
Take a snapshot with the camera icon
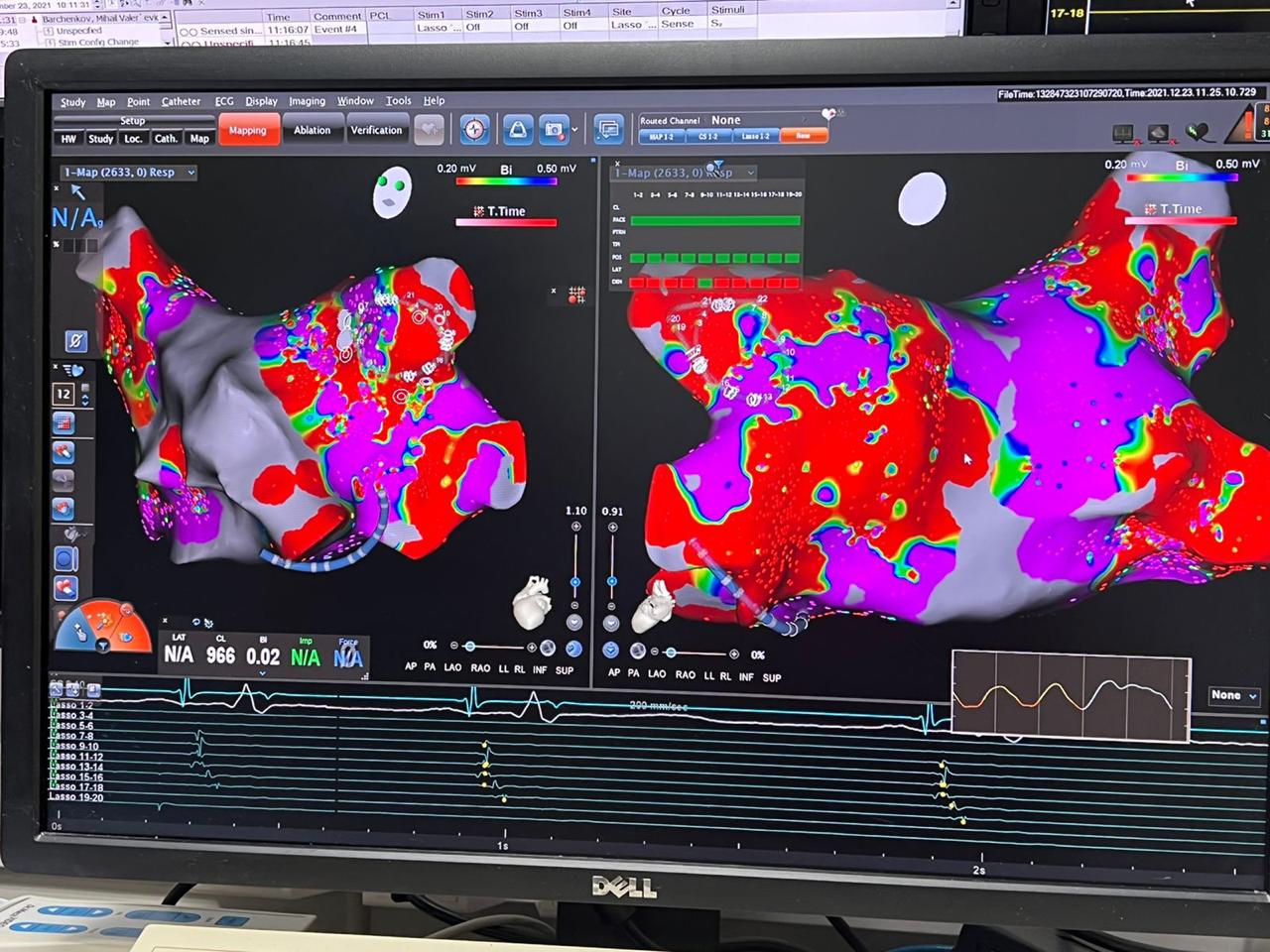(554, 130)
